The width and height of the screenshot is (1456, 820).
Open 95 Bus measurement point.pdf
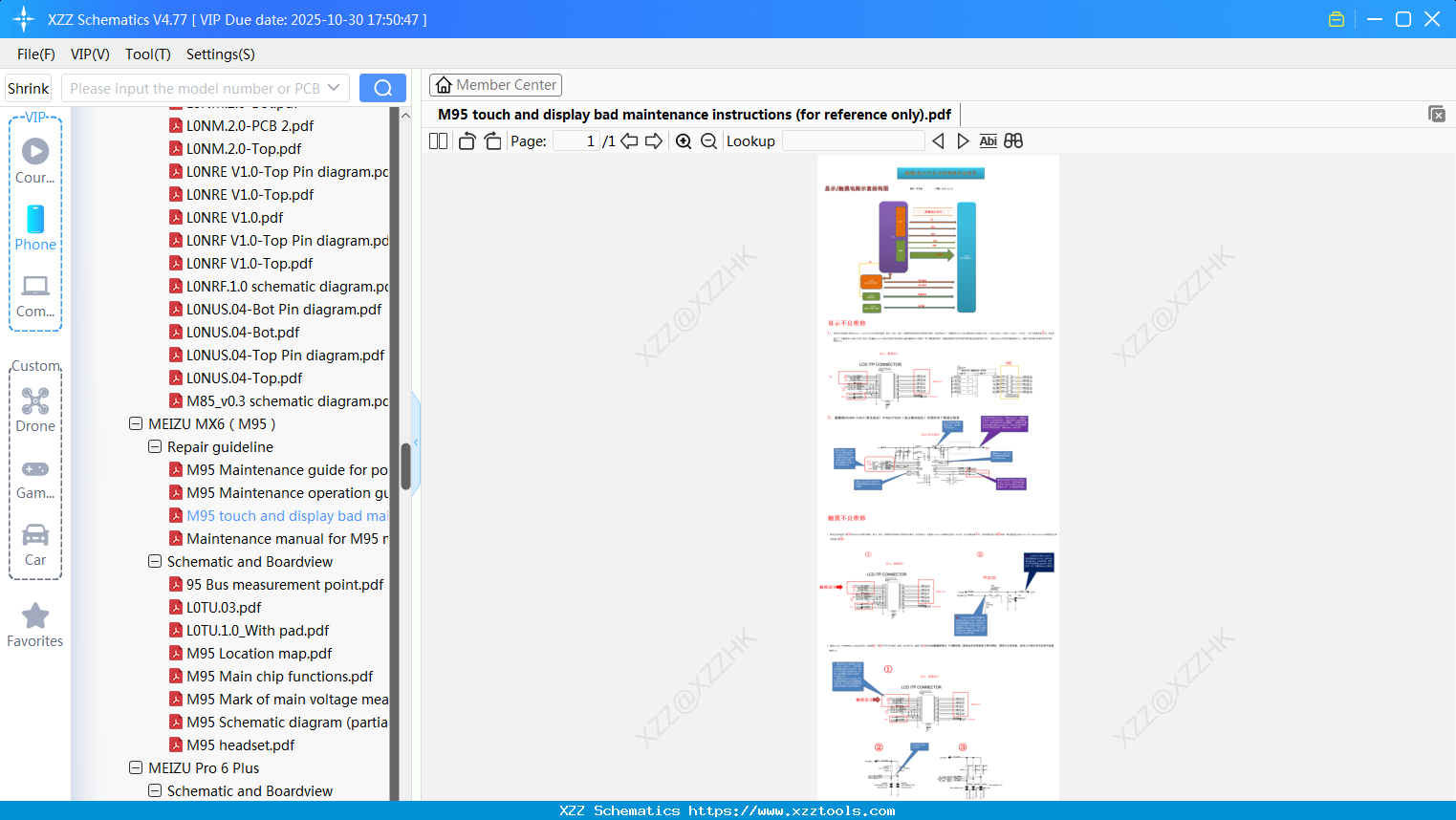pos(285,584)
